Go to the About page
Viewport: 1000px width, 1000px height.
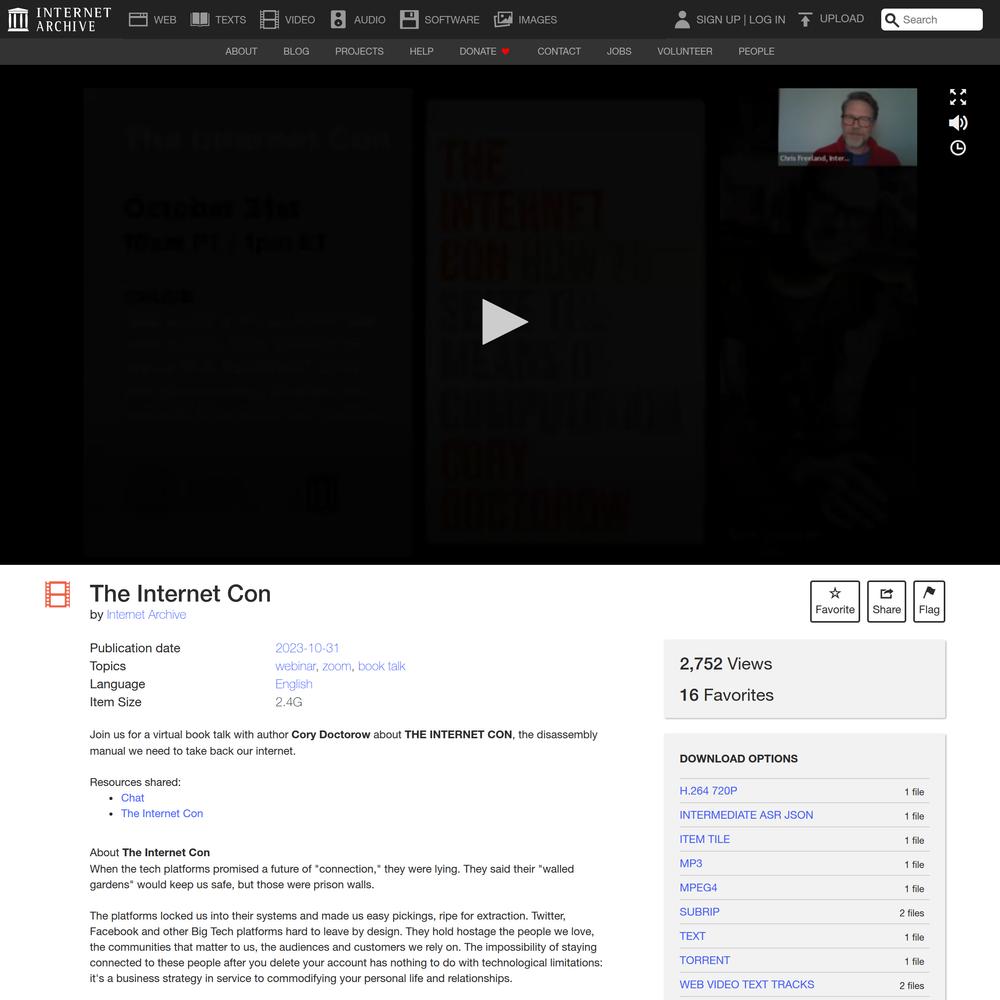pyautogui.click(x=241, y=51)
